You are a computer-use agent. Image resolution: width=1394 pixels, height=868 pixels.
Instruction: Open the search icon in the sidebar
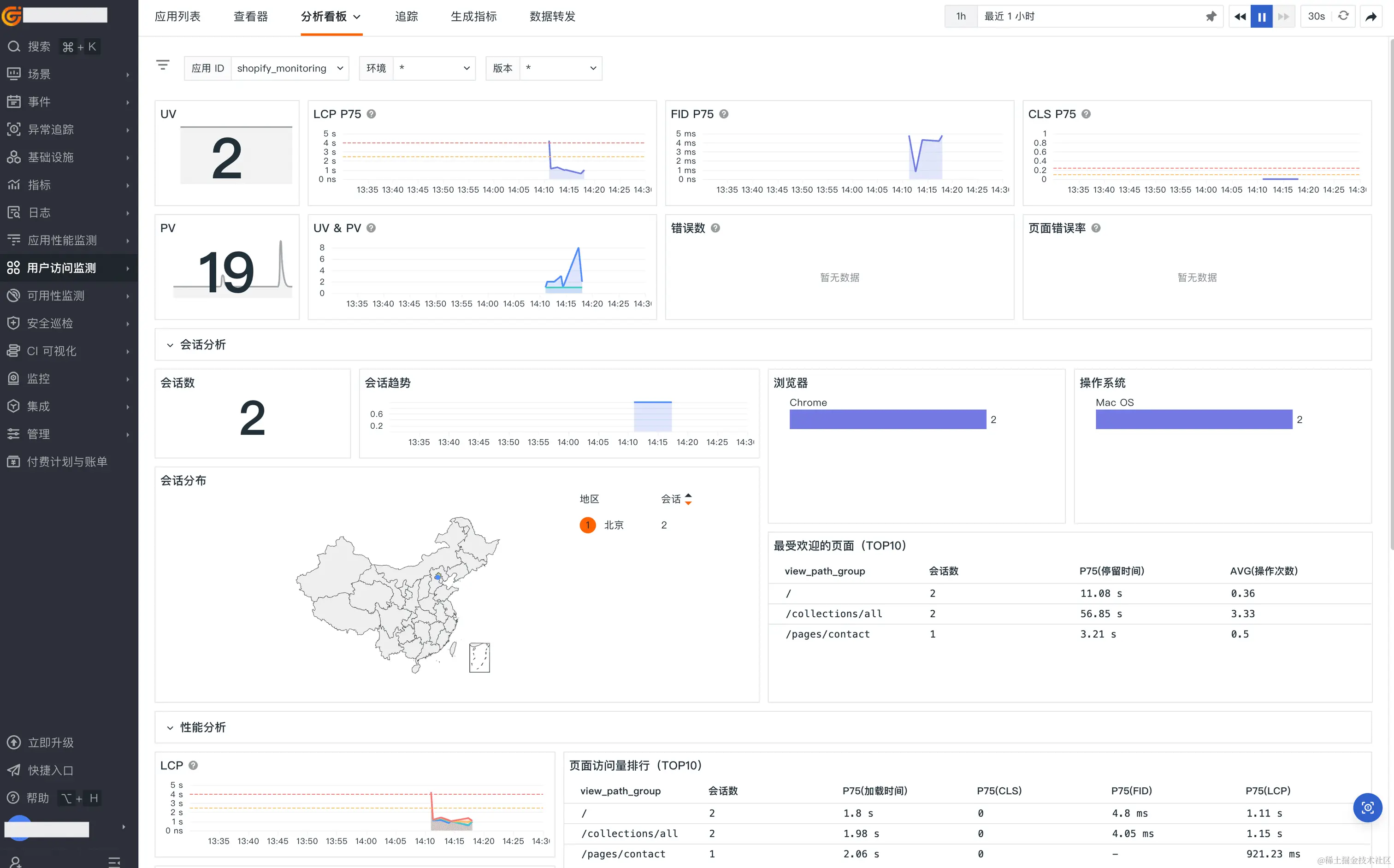(x=14, y=47)
